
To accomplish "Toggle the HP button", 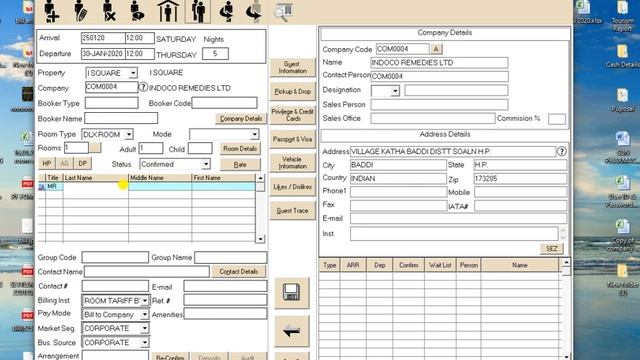I will pyautogui.click(x=47, y=163).
